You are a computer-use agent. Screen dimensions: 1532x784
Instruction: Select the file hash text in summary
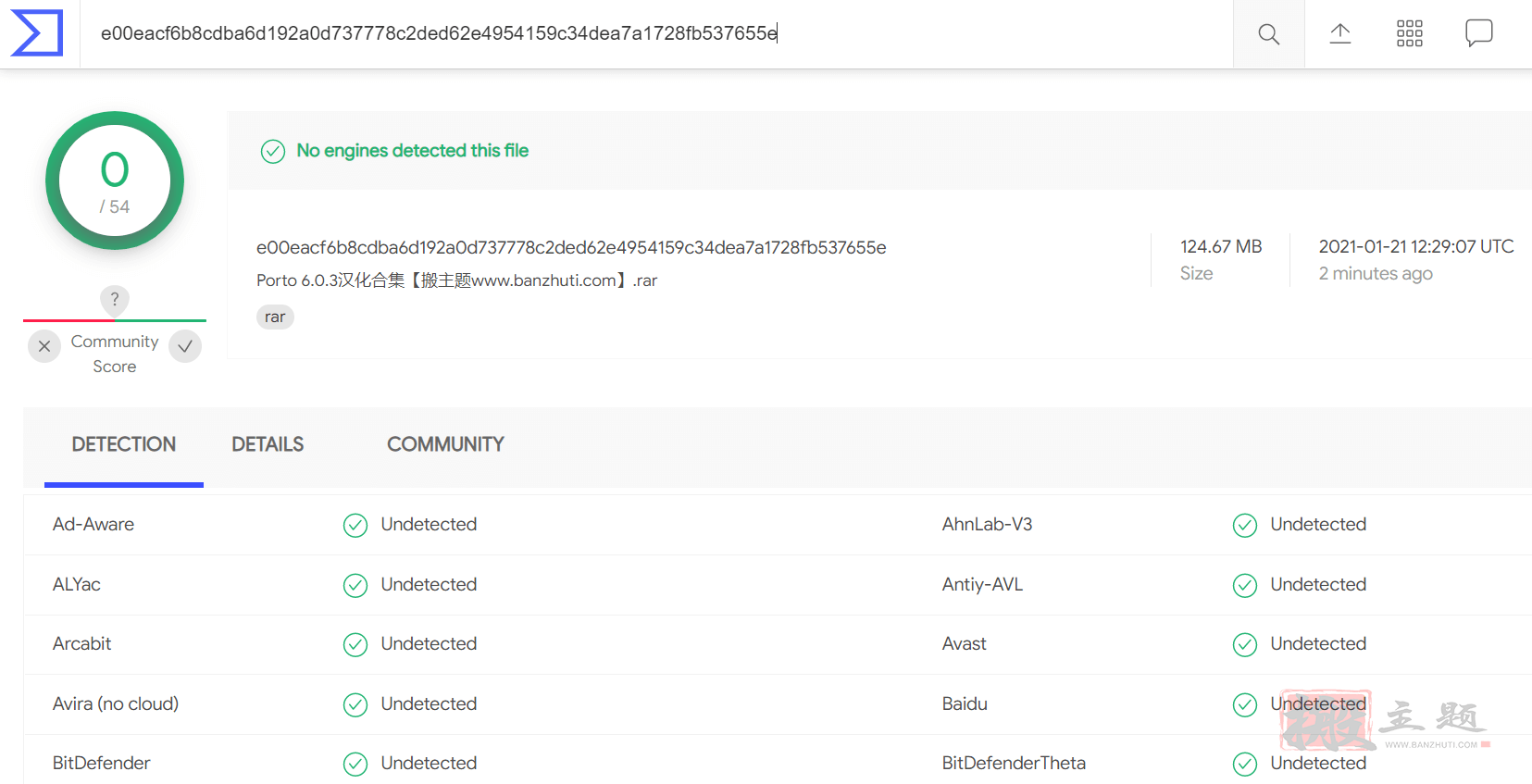571,248
